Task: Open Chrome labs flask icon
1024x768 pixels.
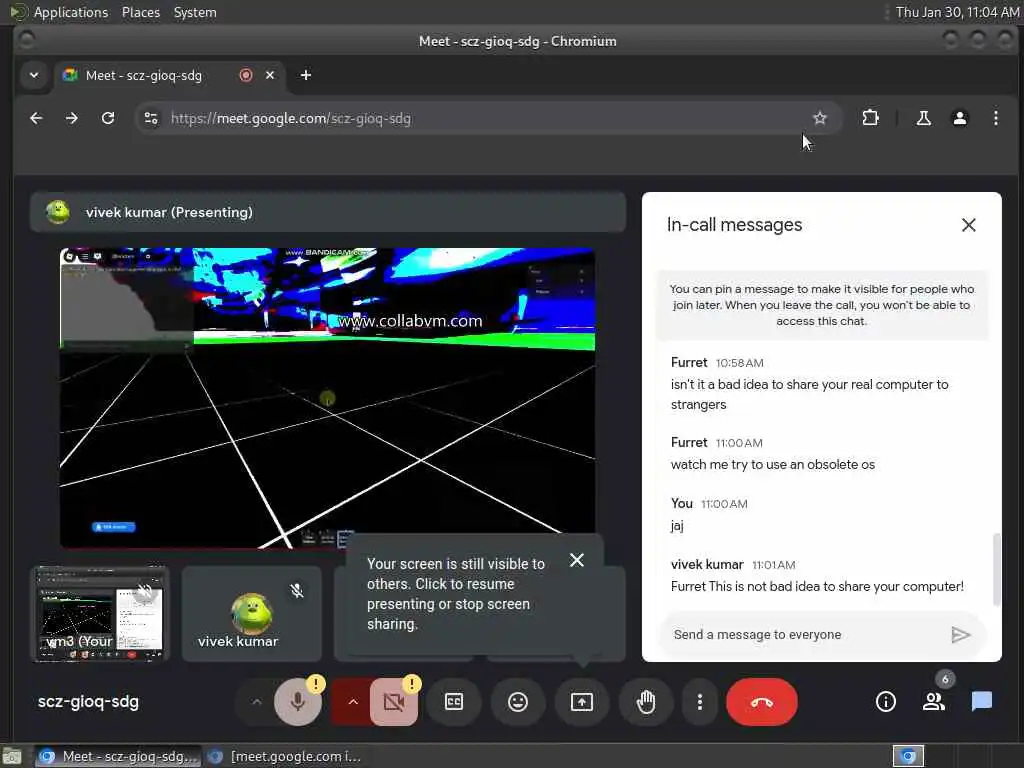Action: [923, 118]
